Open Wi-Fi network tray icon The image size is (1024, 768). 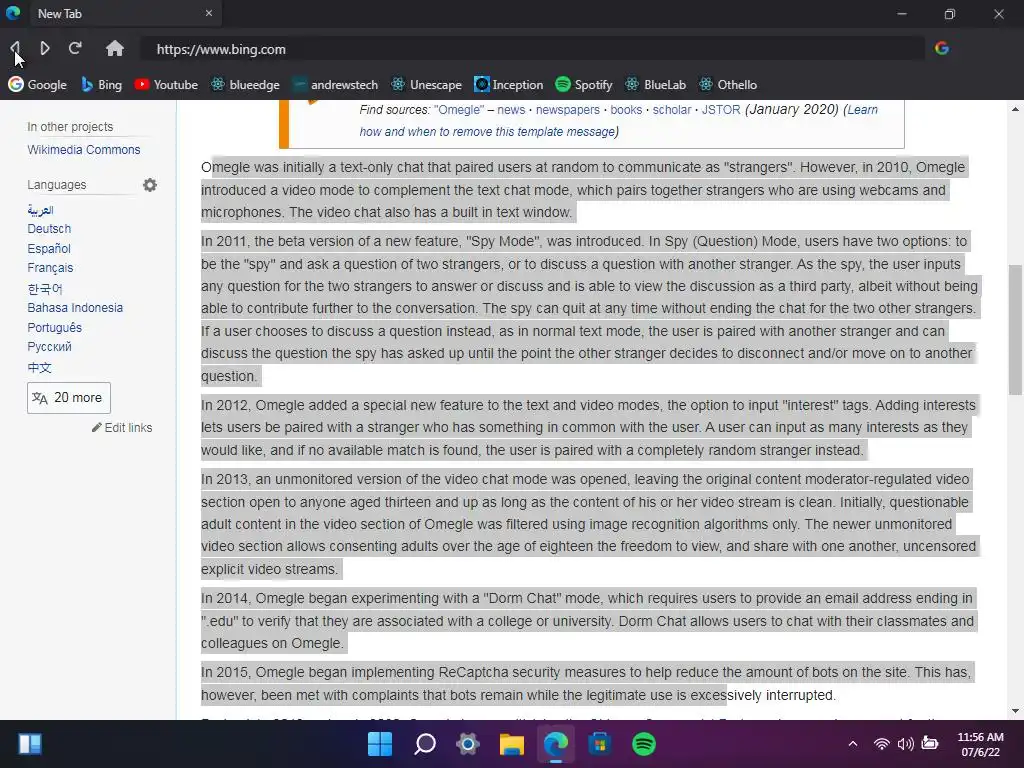(882, 744)
